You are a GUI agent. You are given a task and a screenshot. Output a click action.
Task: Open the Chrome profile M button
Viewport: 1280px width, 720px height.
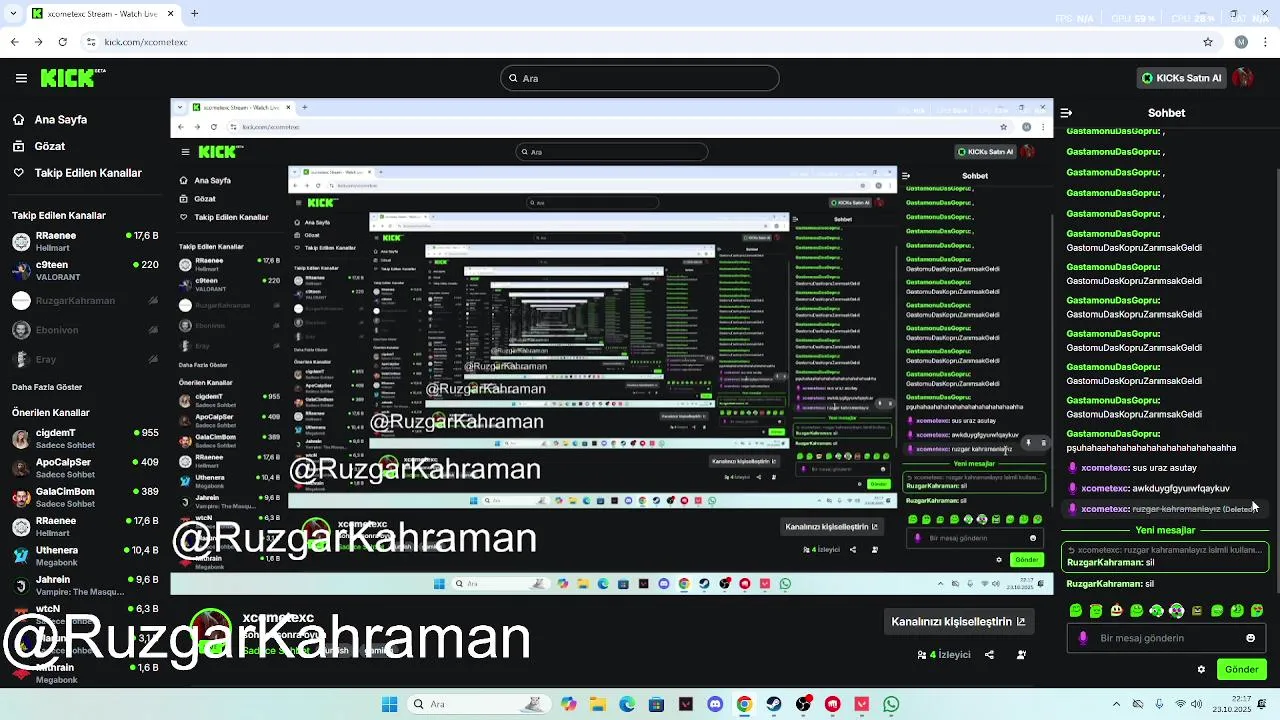1241,42
